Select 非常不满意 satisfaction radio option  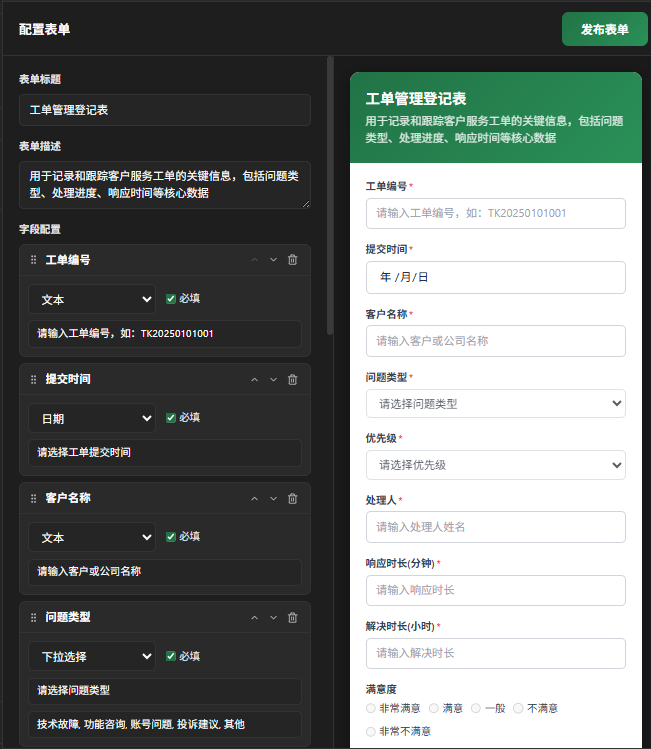click(371, 731)
